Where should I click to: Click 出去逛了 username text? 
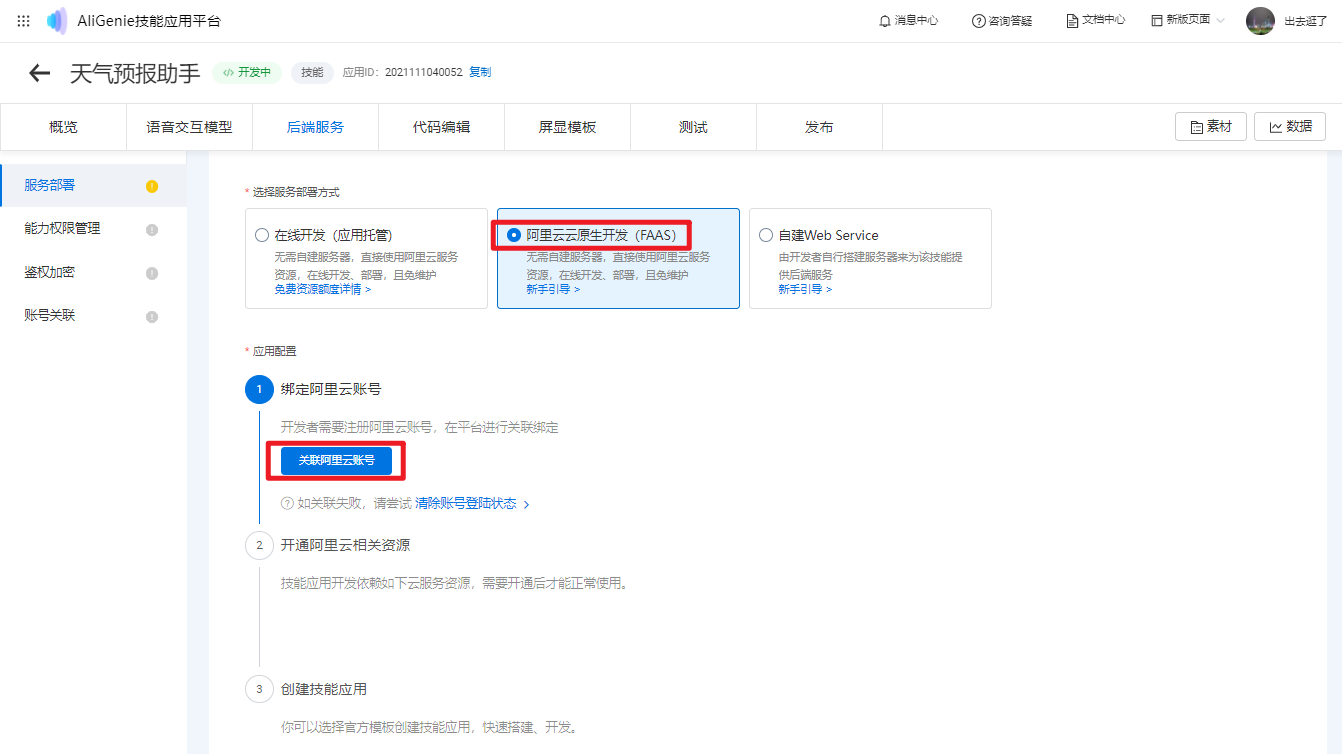tap(1305, 21)
